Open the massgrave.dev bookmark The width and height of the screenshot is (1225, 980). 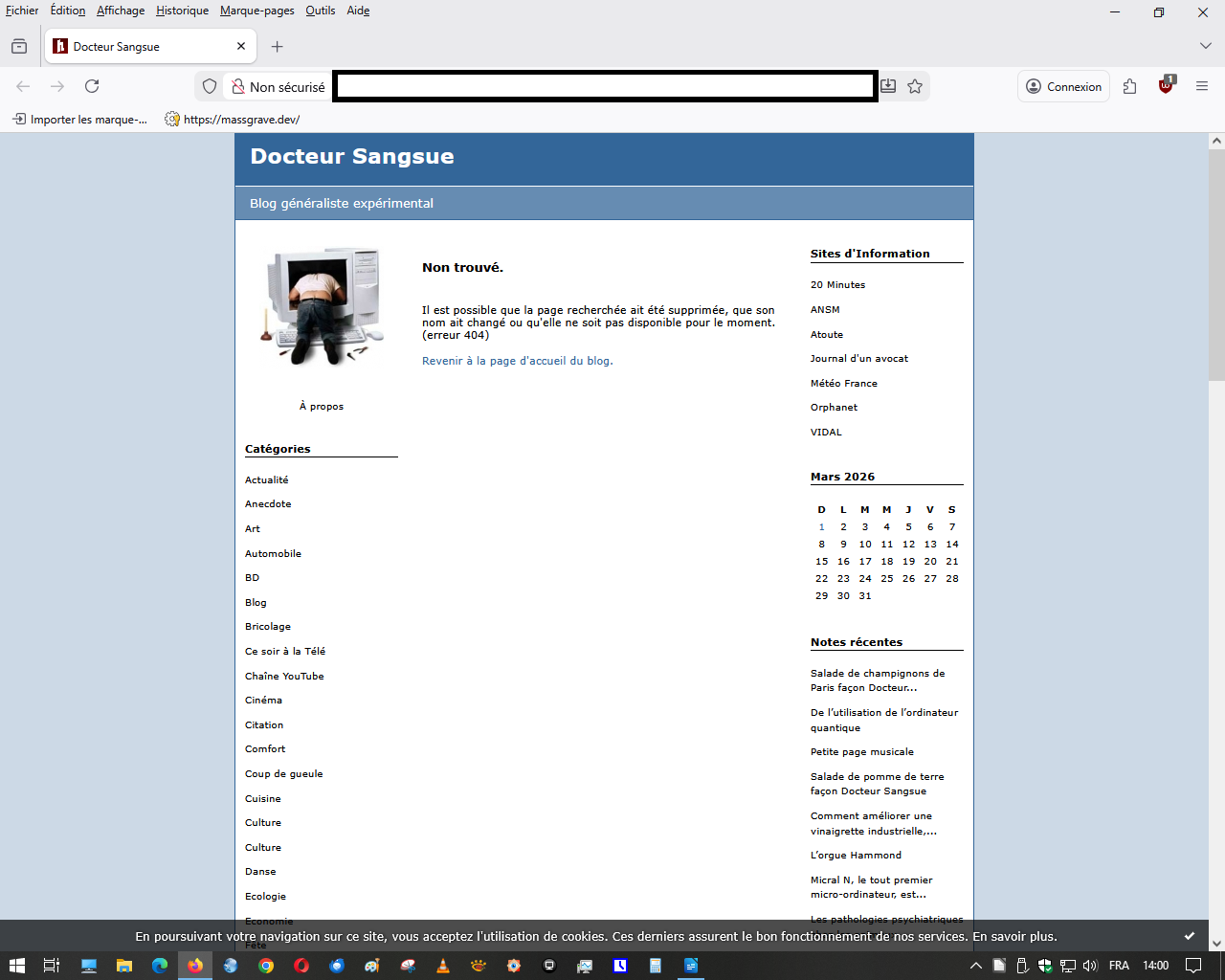tap(233, 120)
